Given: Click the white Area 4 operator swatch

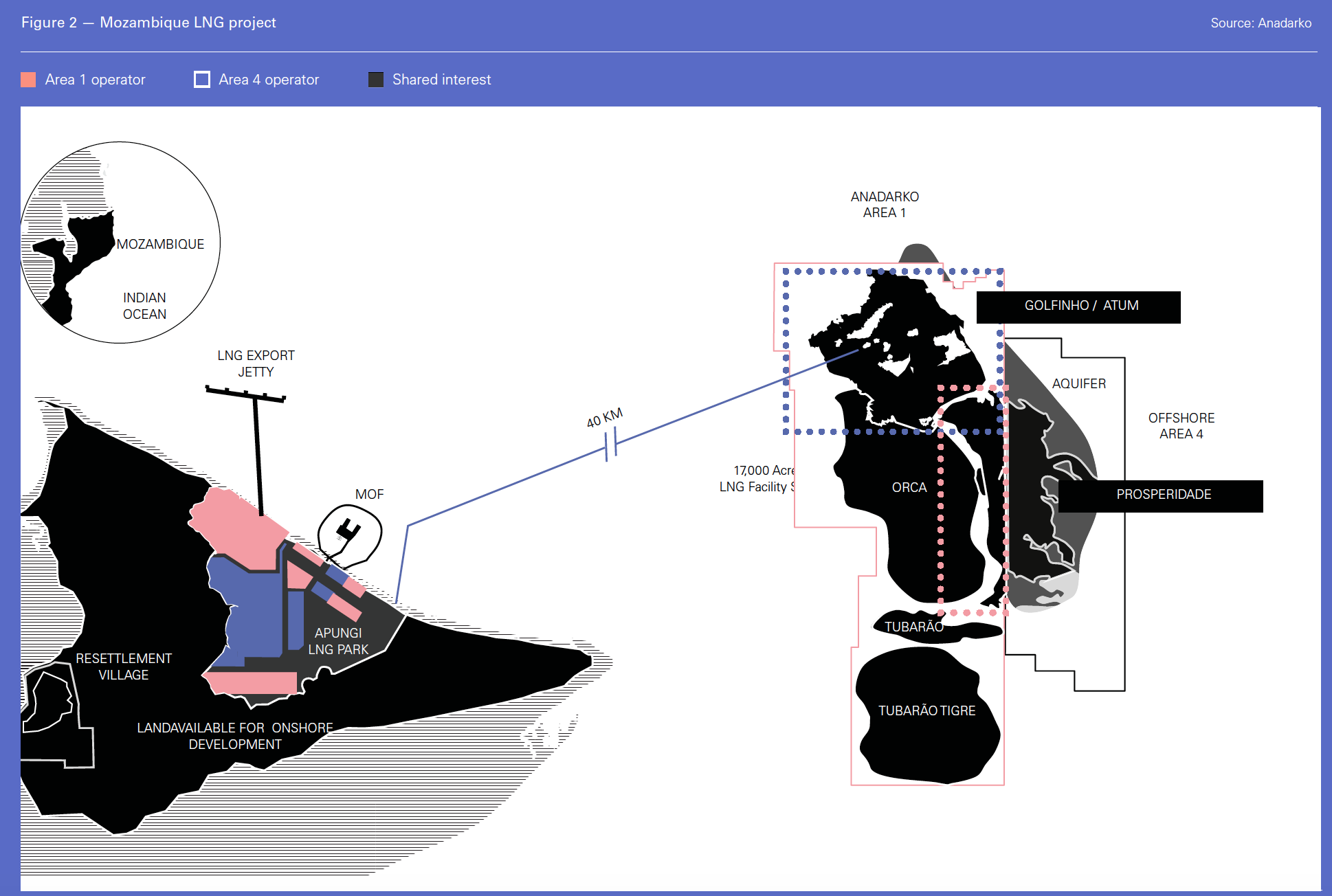Looking at the screenshot, I should click(202, 80).
